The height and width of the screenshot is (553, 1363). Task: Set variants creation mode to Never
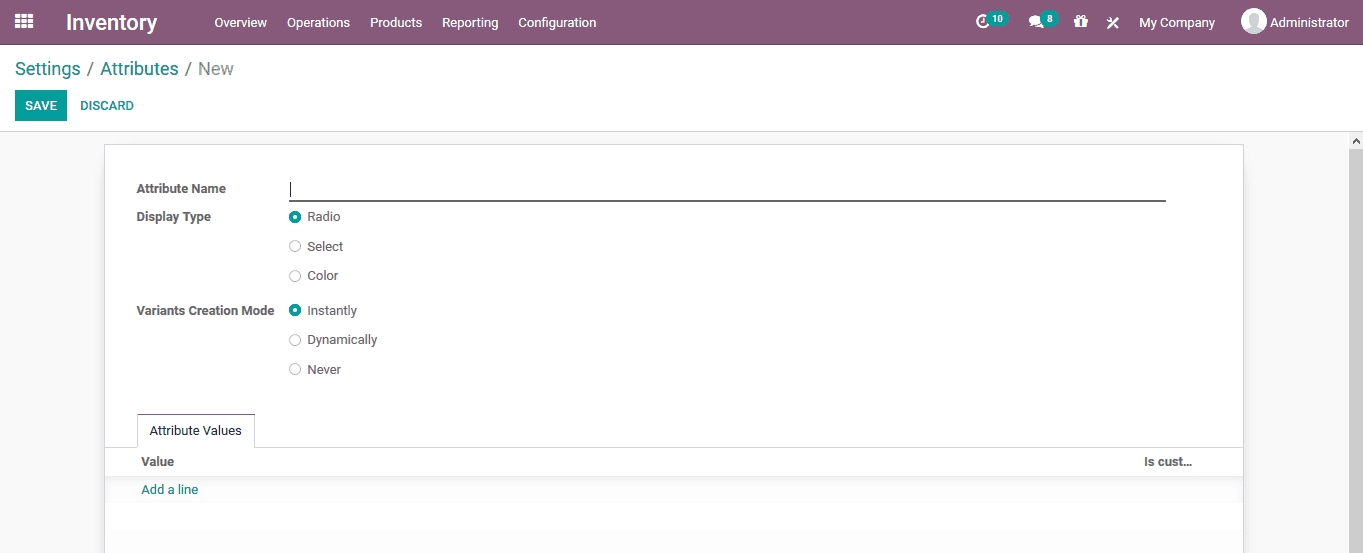pyautogui.click(x=295, y=370)
